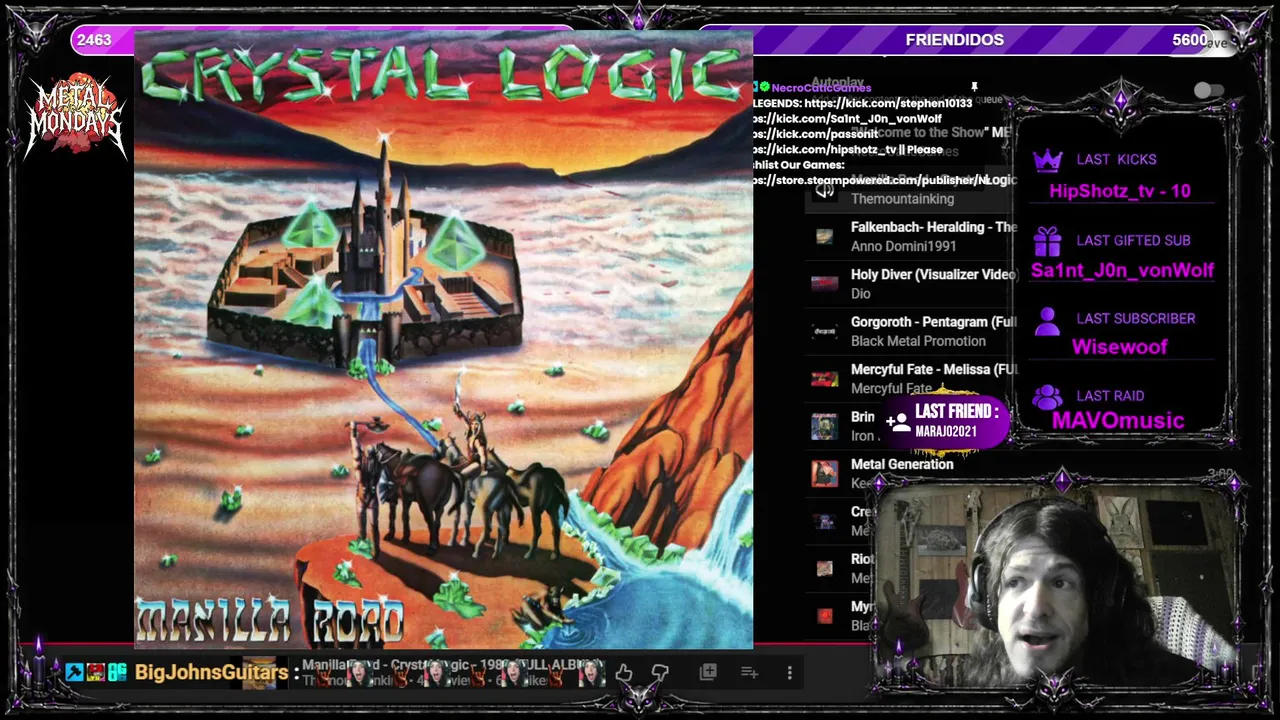Open the kick.com/stephen10133 chat link
This screenshot has width=1280, height=720.
coord(888,103)
